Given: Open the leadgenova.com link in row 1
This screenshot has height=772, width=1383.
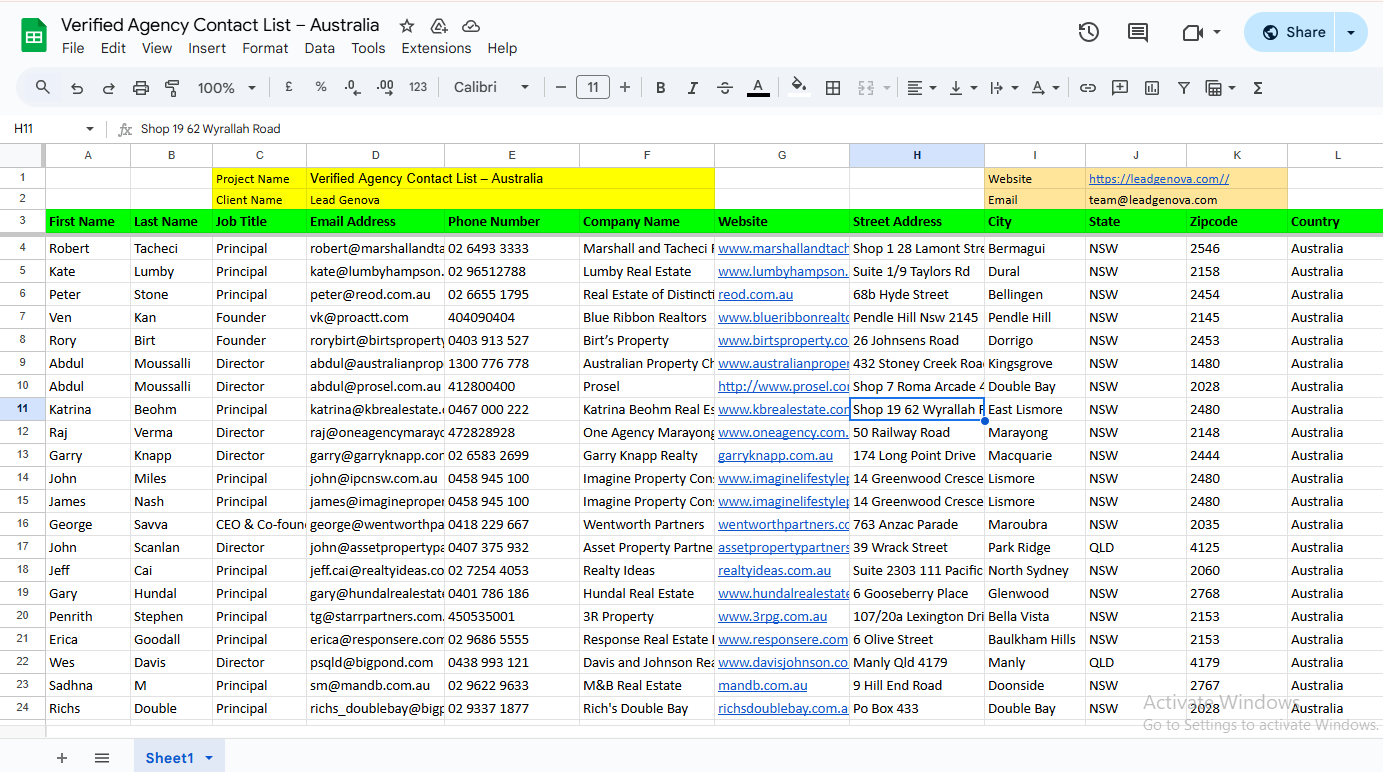Looking at the screenshot, I should [x=1159, y=179].
